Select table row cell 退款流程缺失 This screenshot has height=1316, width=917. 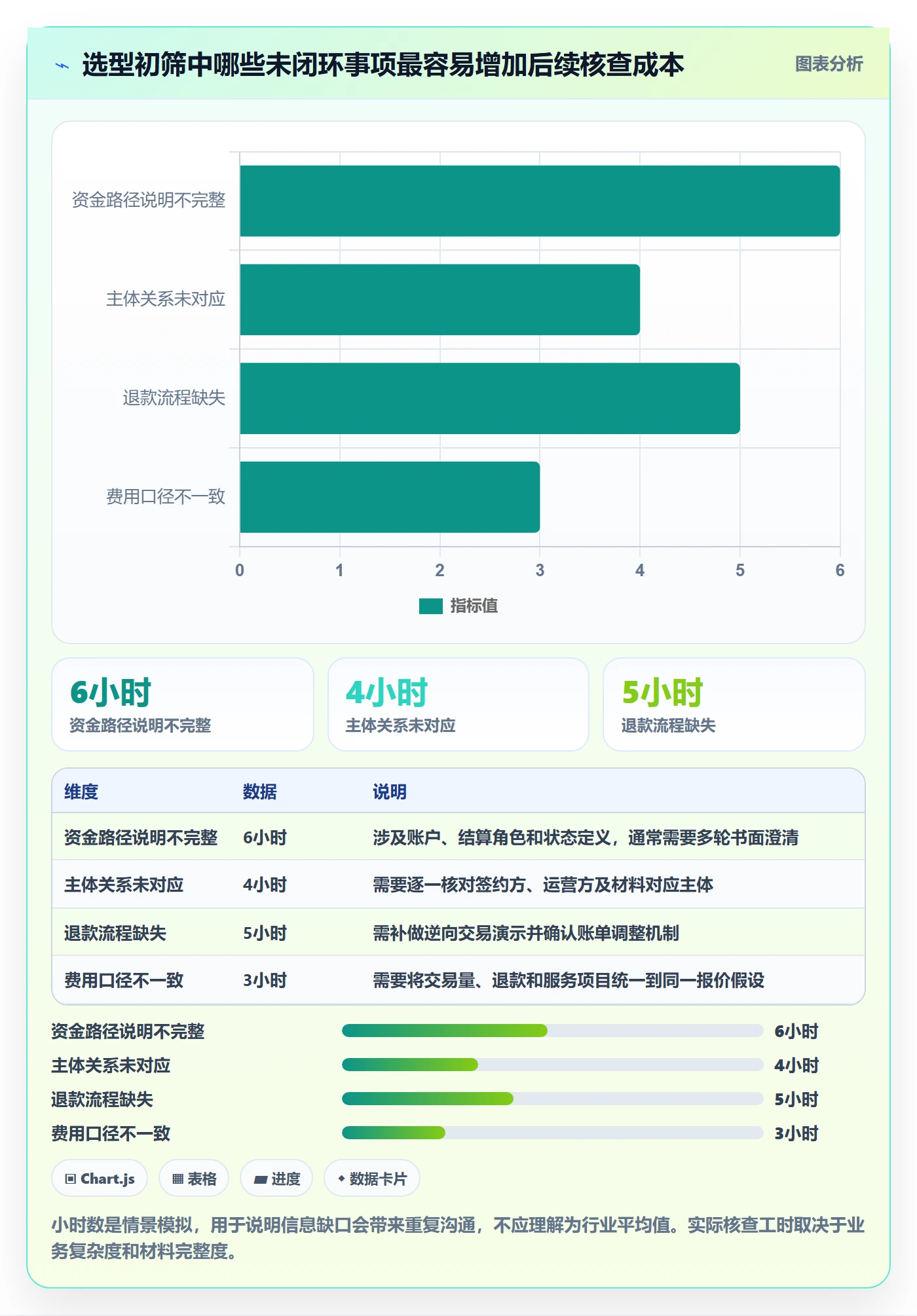pos(115,933)
